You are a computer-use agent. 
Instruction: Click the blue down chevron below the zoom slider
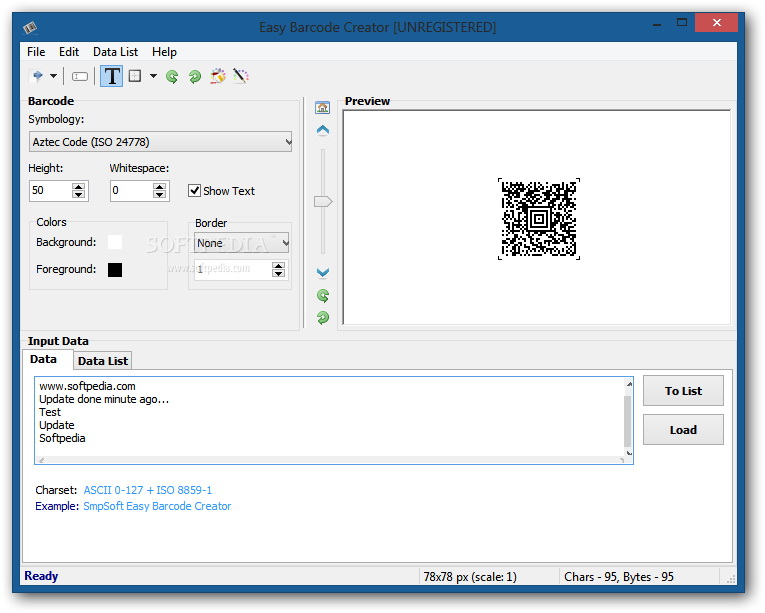(323, 272)
